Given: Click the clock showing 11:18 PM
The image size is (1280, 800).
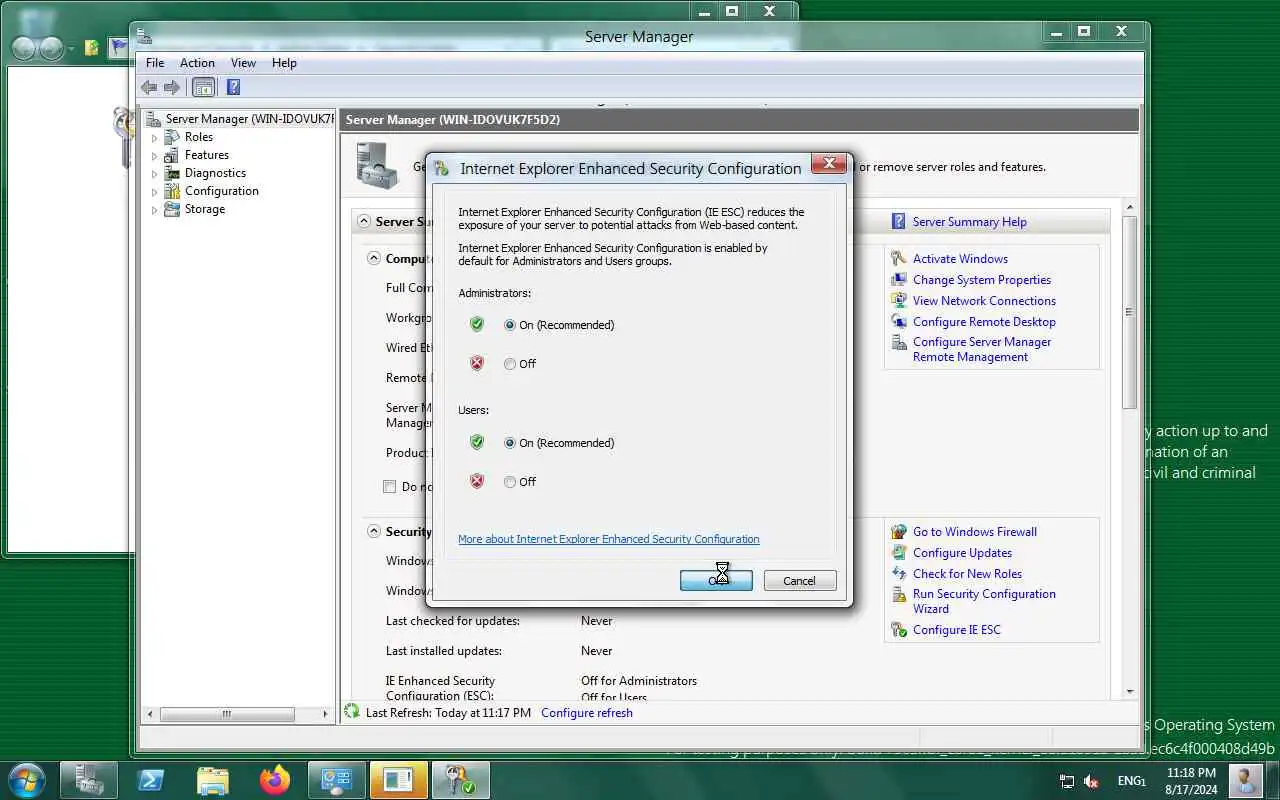Looking at the screenshot, I should (1191, 781).
